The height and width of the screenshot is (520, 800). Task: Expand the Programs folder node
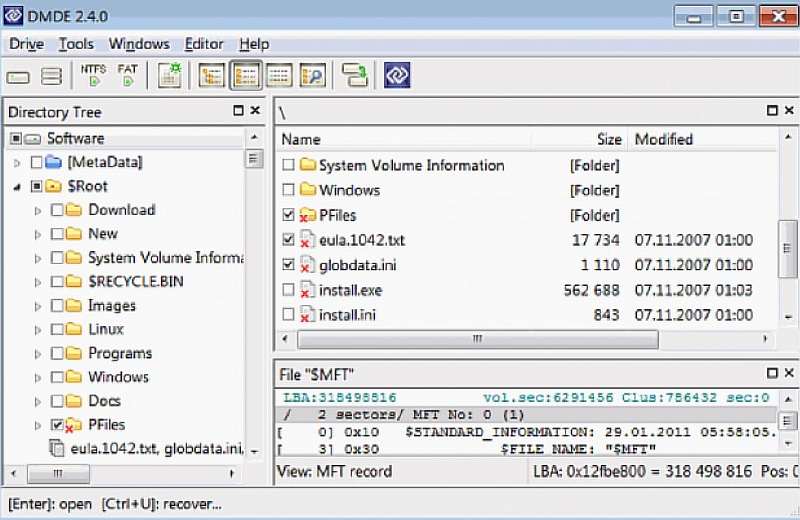click(x=38, y=354)
